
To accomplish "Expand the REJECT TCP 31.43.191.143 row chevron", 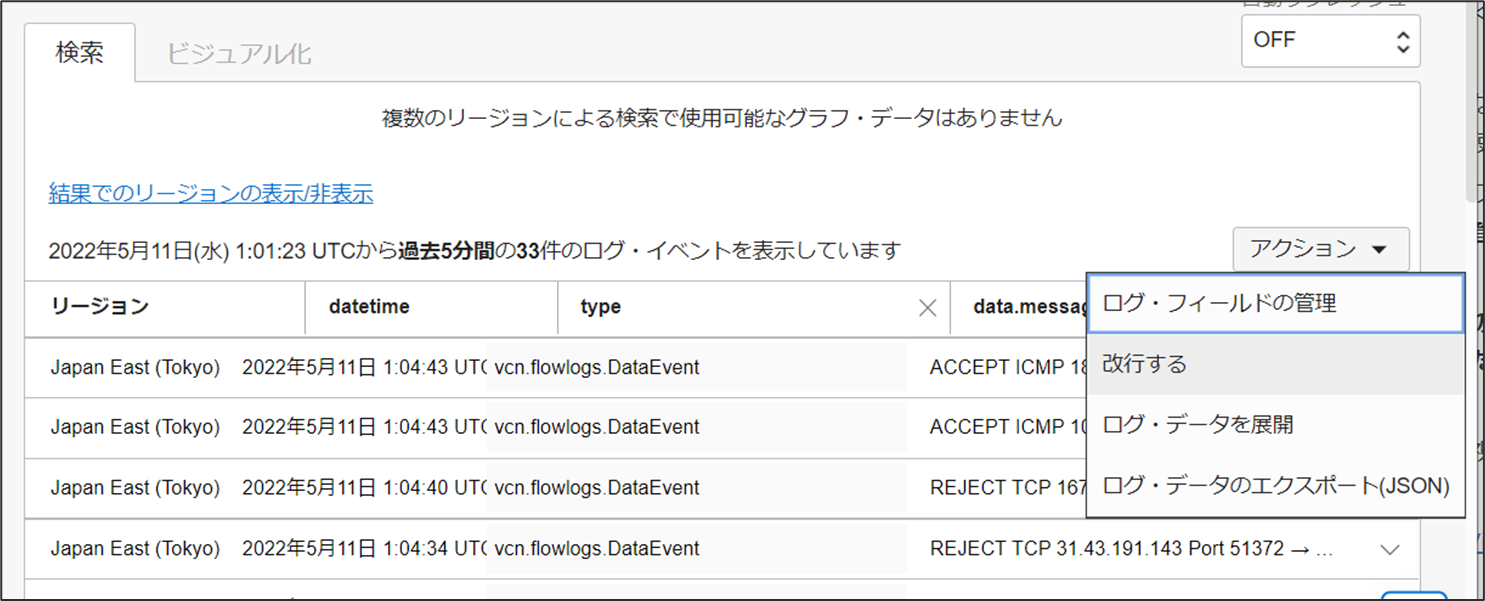I will coord(1389,549).
